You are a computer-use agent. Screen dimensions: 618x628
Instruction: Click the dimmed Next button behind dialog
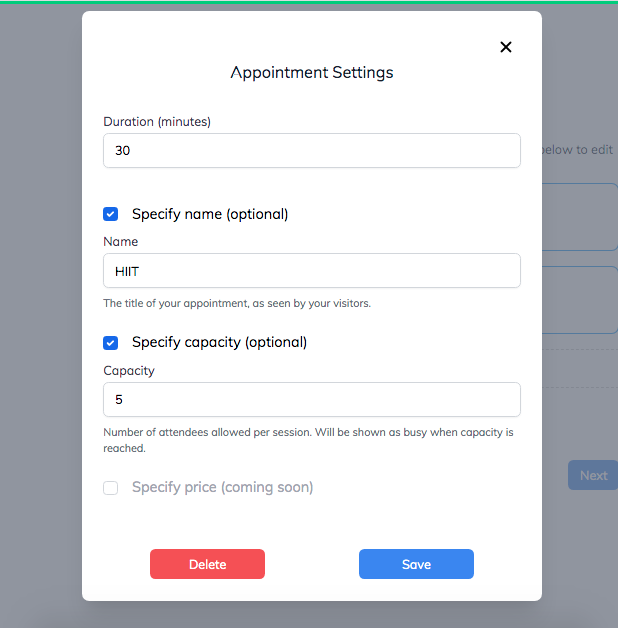593,475
